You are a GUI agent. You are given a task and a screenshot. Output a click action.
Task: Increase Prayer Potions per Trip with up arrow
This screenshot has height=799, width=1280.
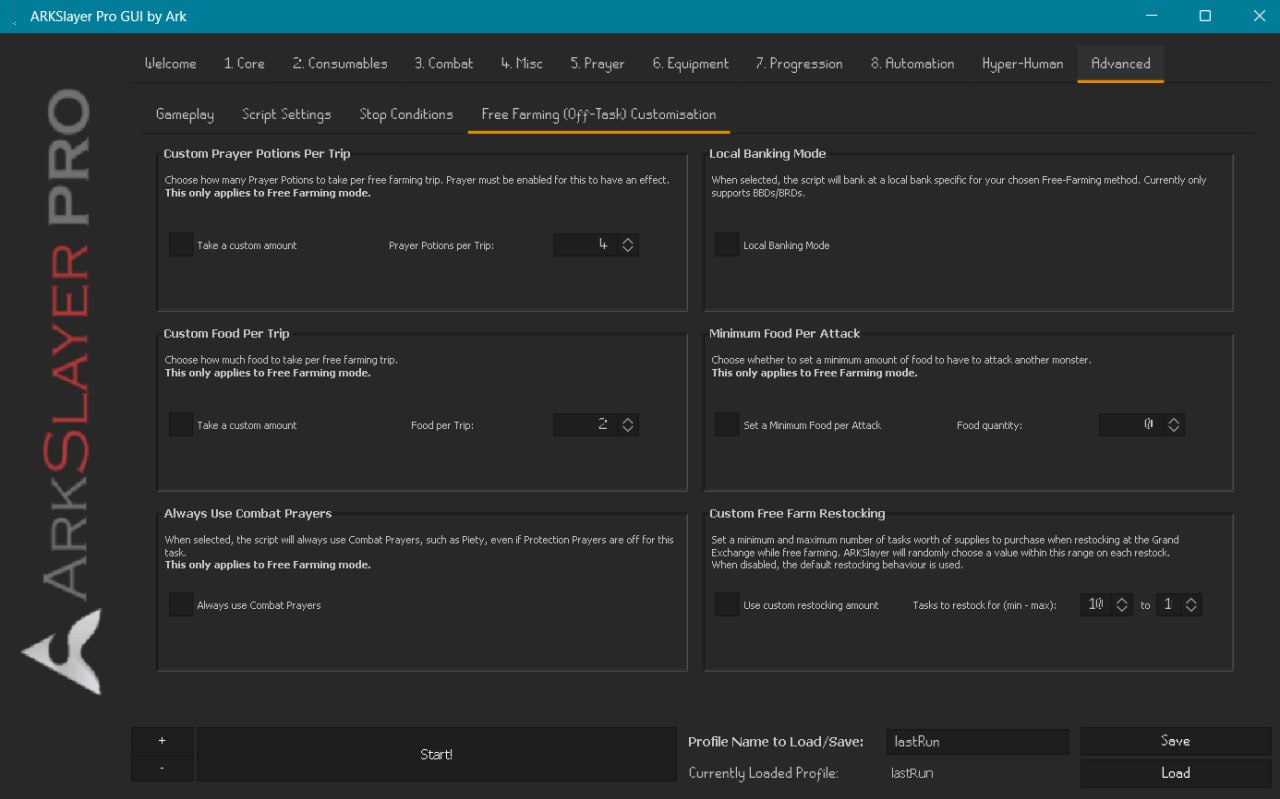[x=628, y=240]
